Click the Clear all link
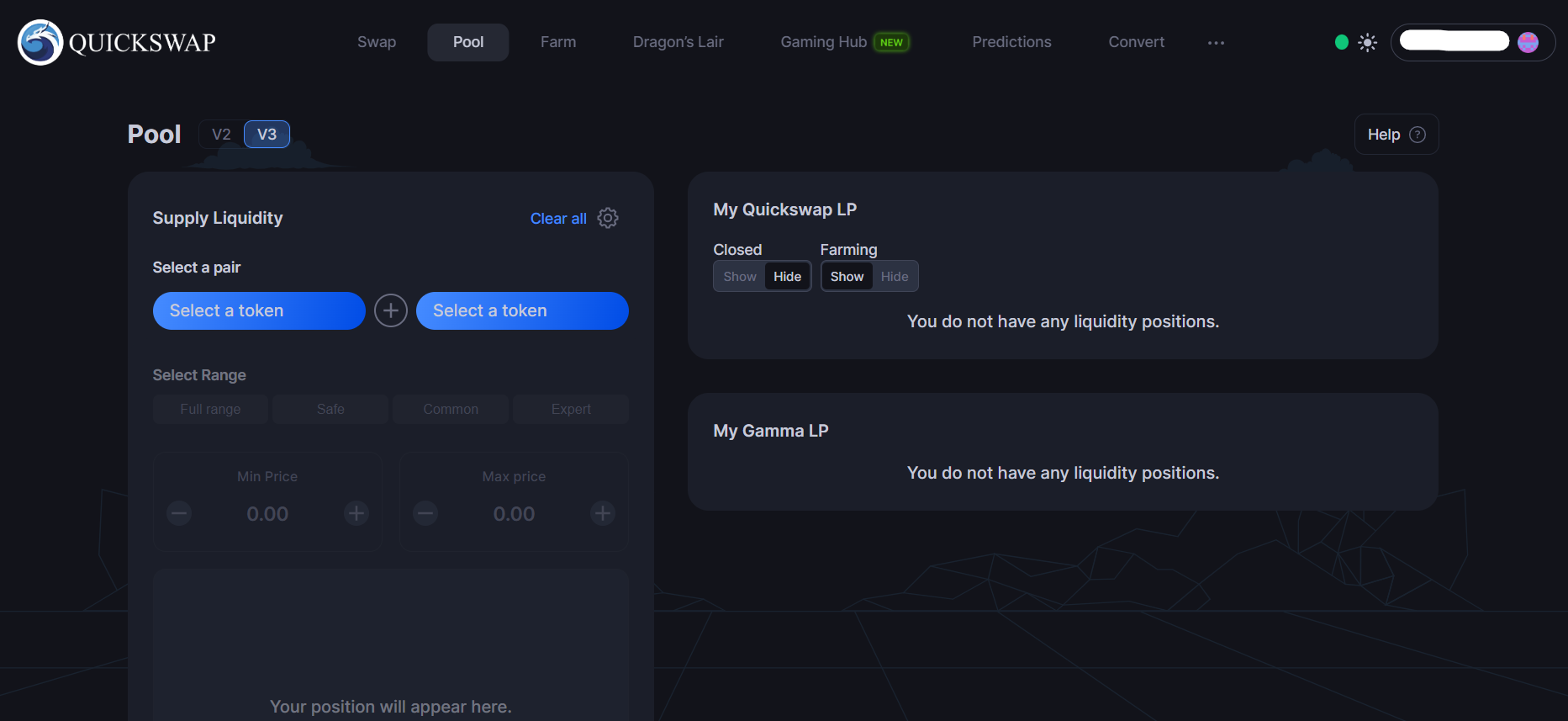This screenshot has height=721, width=1568. tap(558, 219)
